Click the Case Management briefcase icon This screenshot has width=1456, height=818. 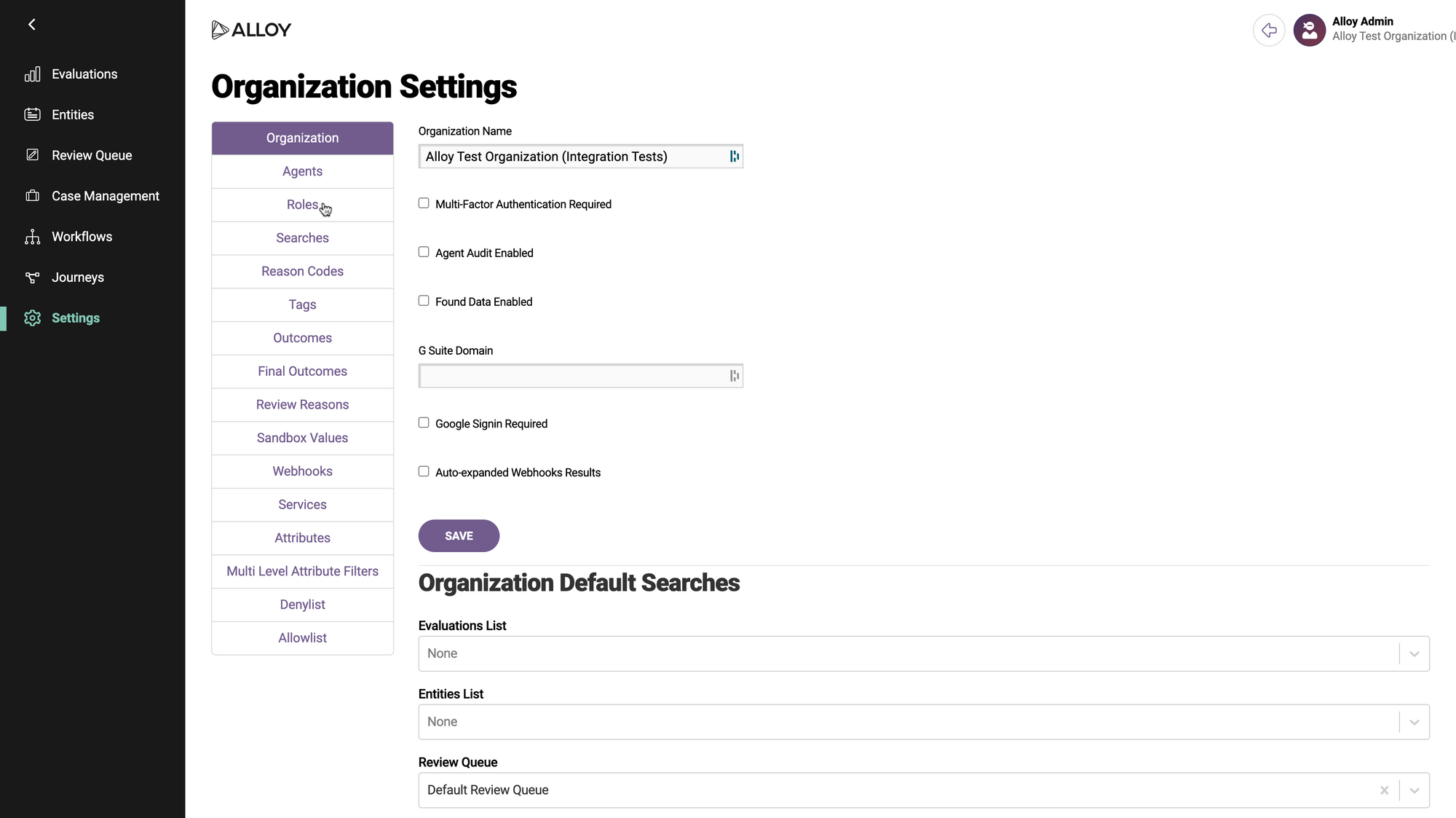[x=32, y=195]
